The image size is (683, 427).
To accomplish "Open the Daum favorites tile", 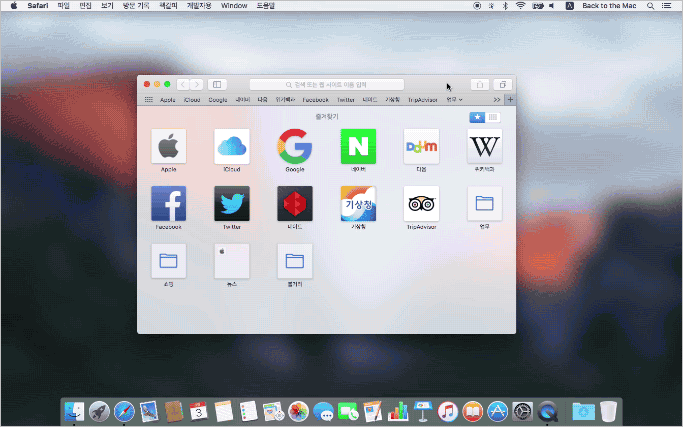I will (421, 146).
